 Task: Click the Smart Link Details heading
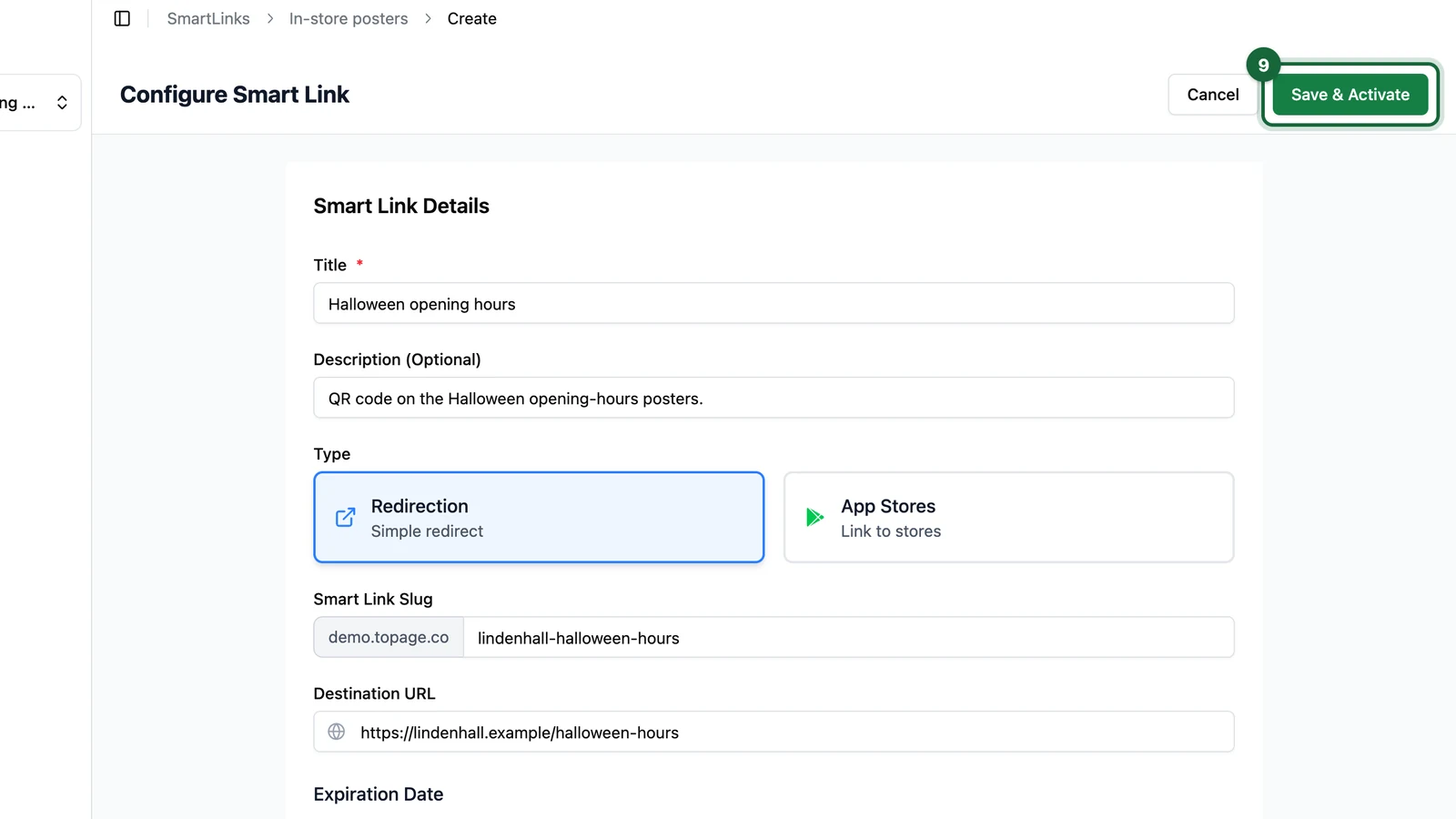(401, 206)
